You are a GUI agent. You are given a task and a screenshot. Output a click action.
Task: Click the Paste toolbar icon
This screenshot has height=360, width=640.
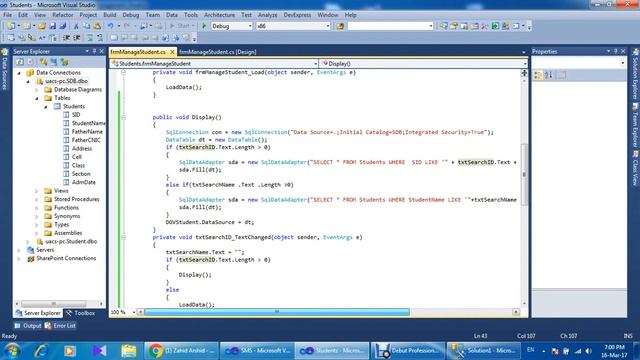pyautogui.click(x=97, y=26)
